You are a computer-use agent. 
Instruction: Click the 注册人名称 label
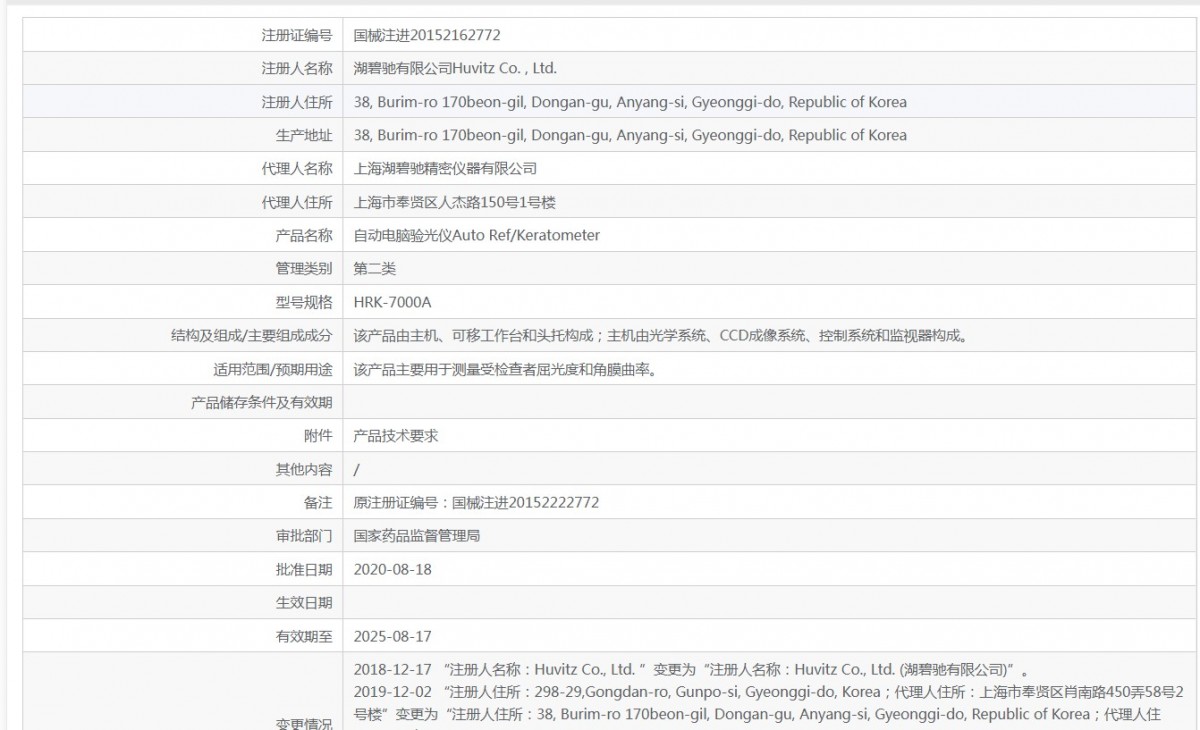(x=297, y=69)
